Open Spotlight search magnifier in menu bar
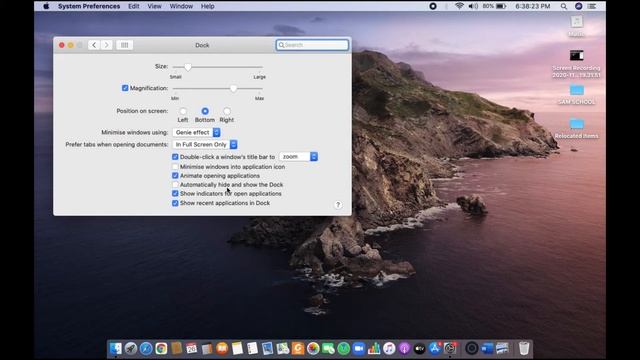The image size is (640, 360). click(564, 6)
